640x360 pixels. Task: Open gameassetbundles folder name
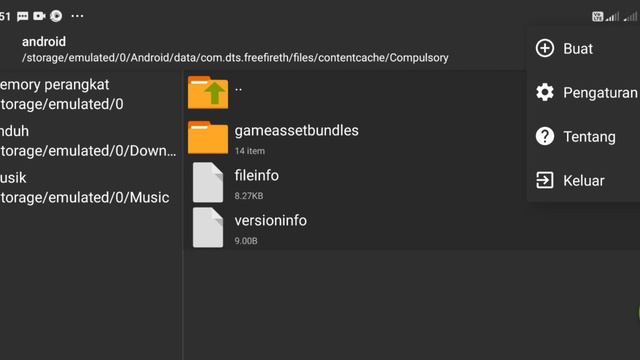coord(296,131)
